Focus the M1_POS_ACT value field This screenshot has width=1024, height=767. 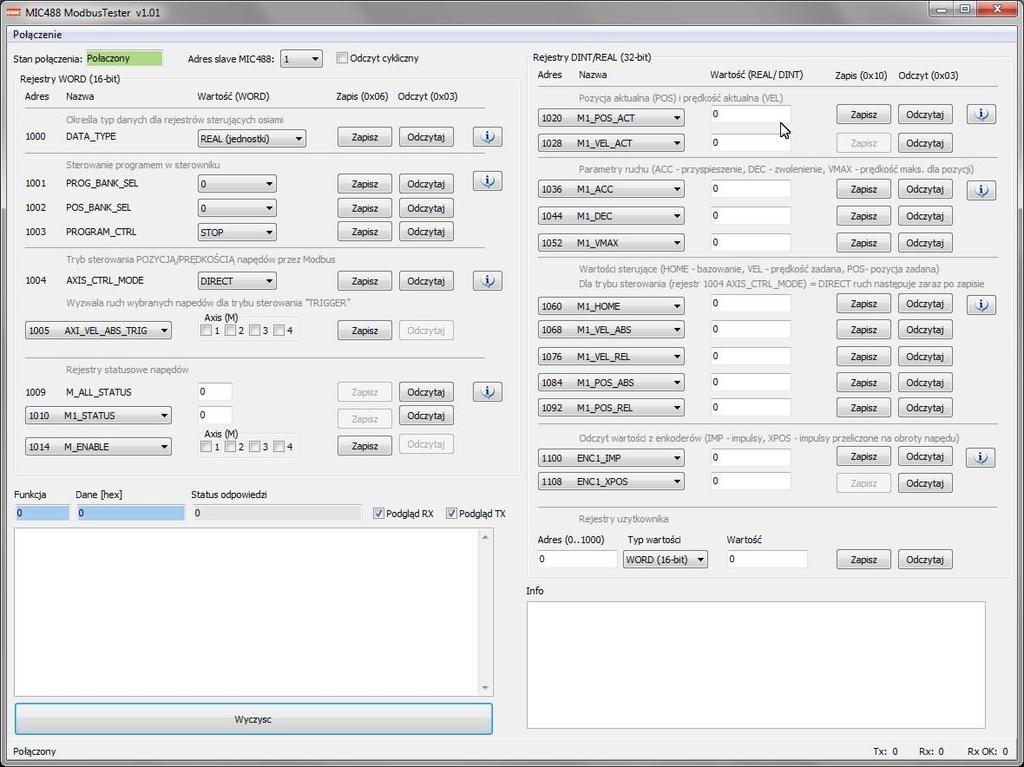[750, 114]
